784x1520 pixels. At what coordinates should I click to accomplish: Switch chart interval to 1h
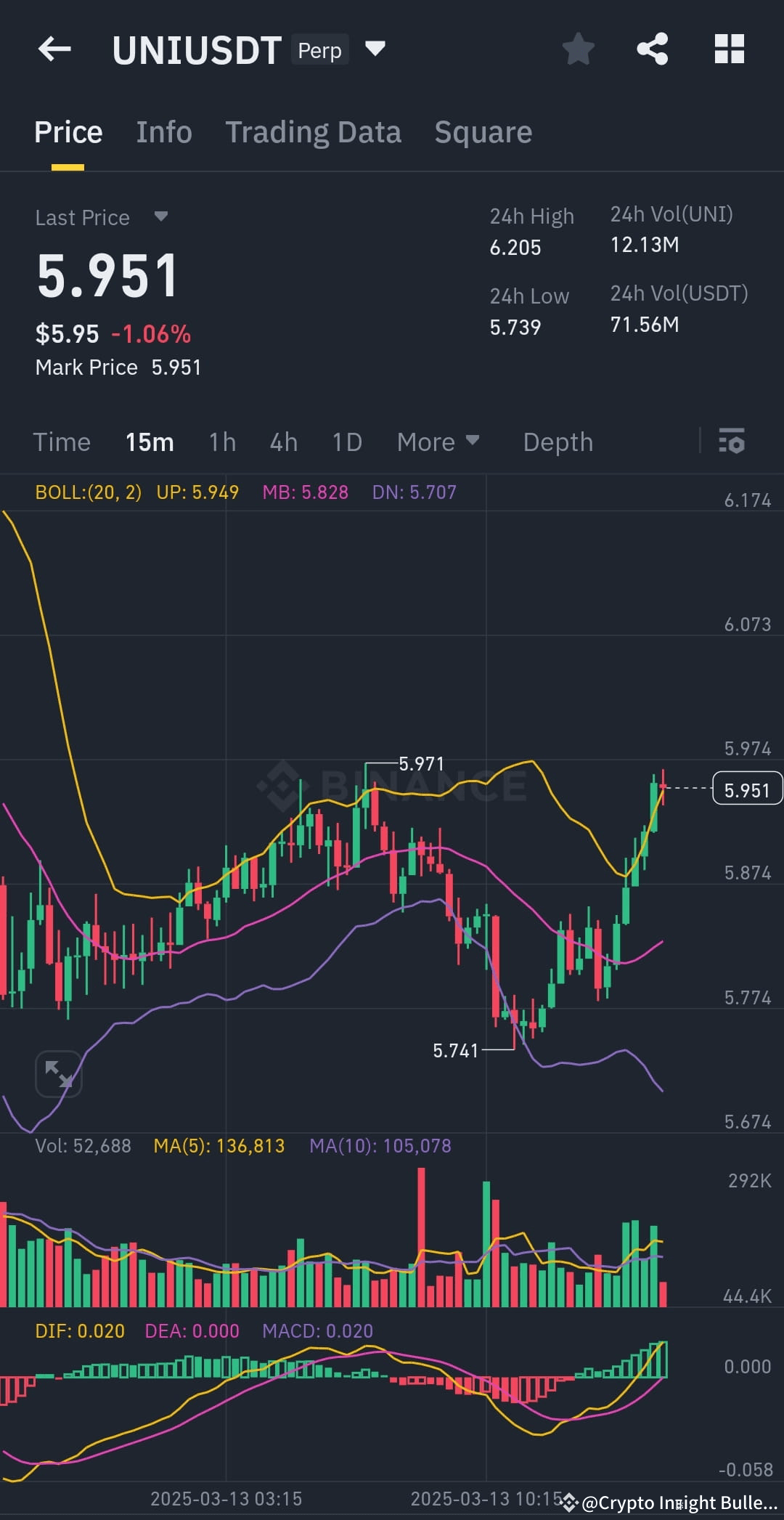click(222, 442)
